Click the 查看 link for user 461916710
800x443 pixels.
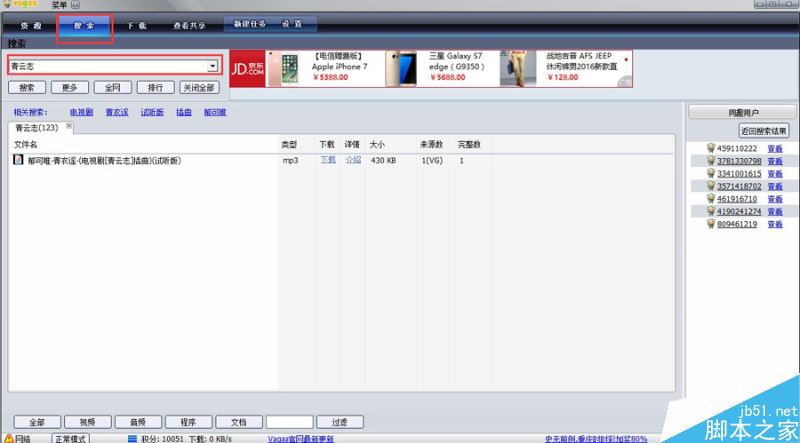click(775, 199)
